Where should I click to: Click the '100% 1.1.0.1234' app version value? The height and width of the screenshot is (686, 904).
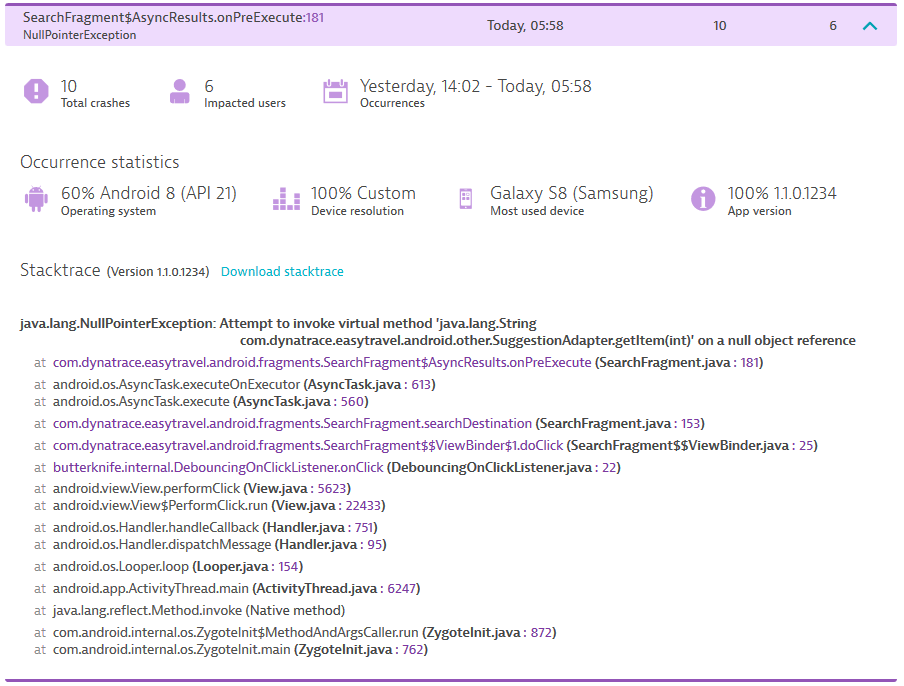point(782,193)
